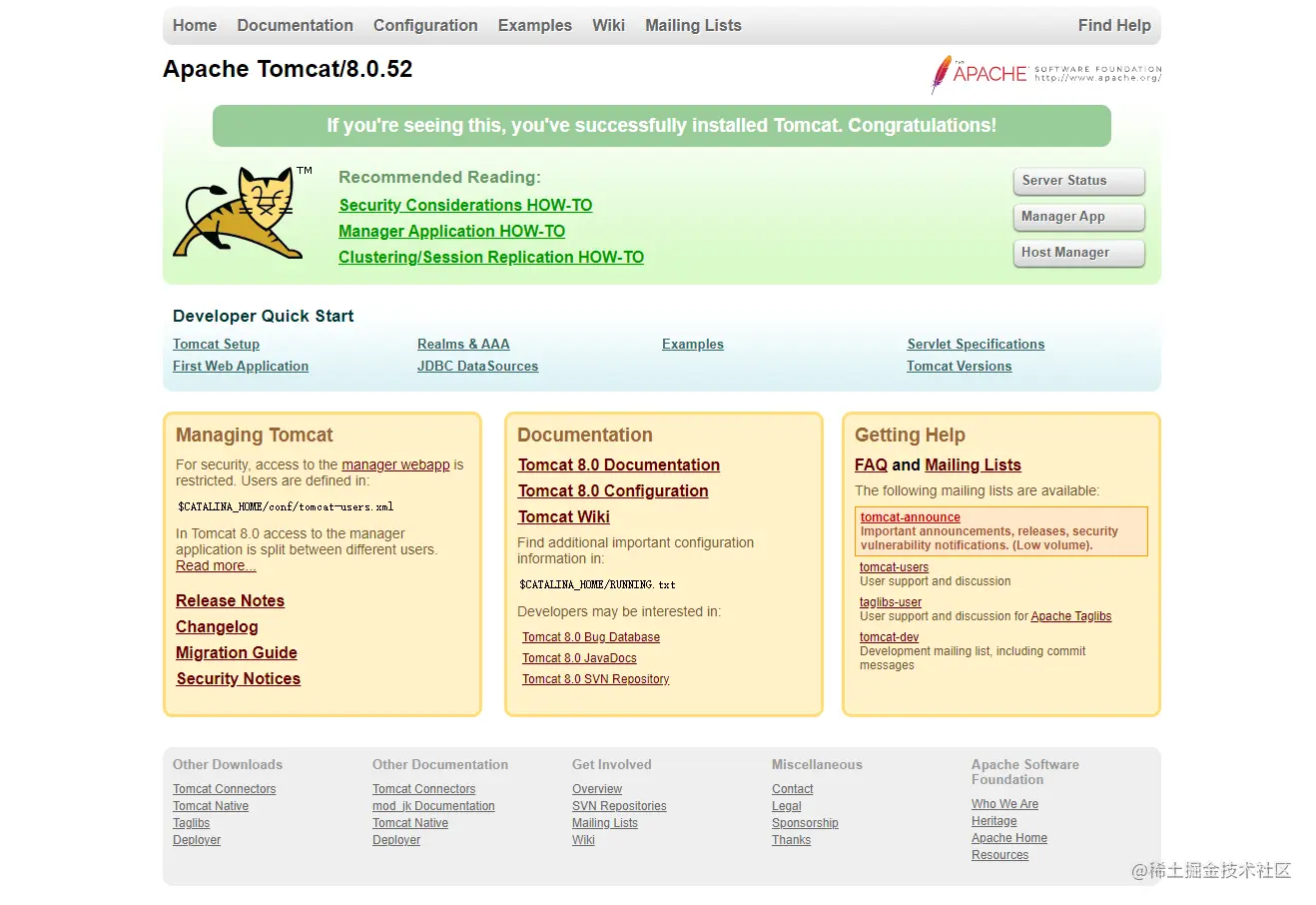Click the Read more... link
1316x905 pixels.
point(216,565)
